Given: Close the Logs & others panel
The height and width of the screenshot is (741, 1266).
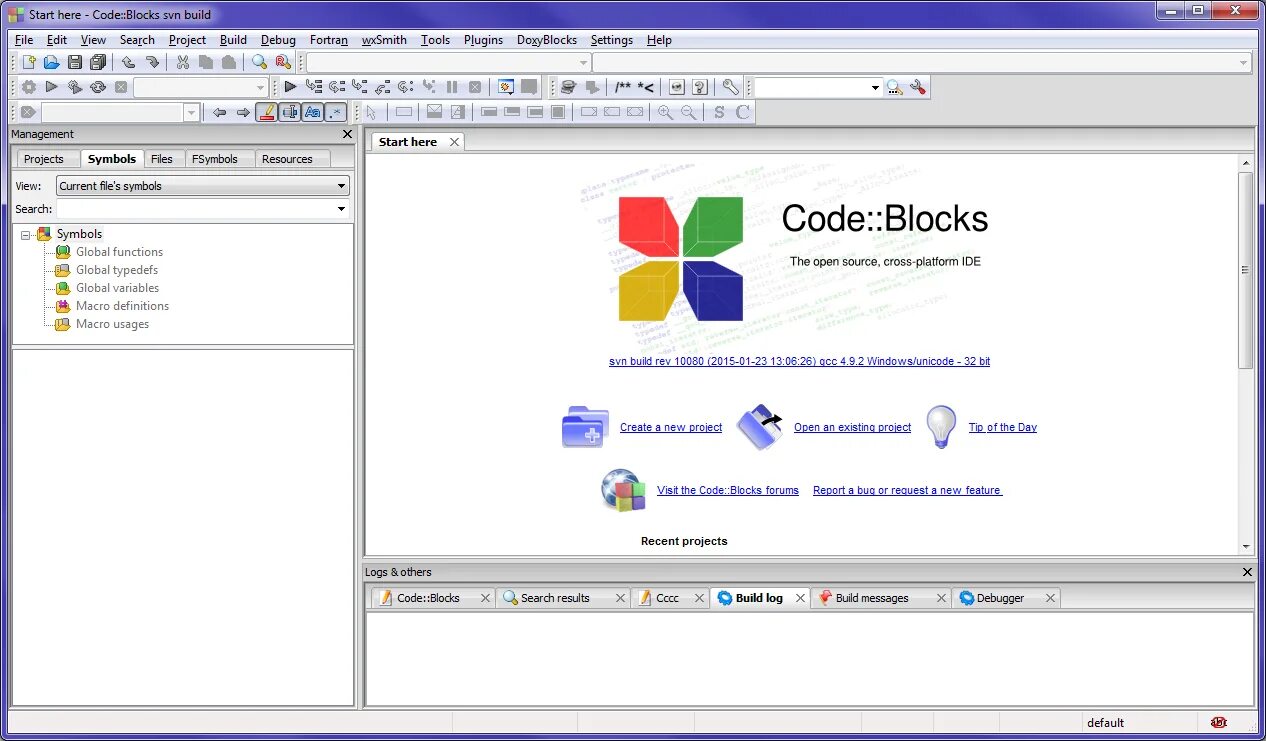Looking at the screenshot, I should pyautogui.click(x=1247, y=572).
